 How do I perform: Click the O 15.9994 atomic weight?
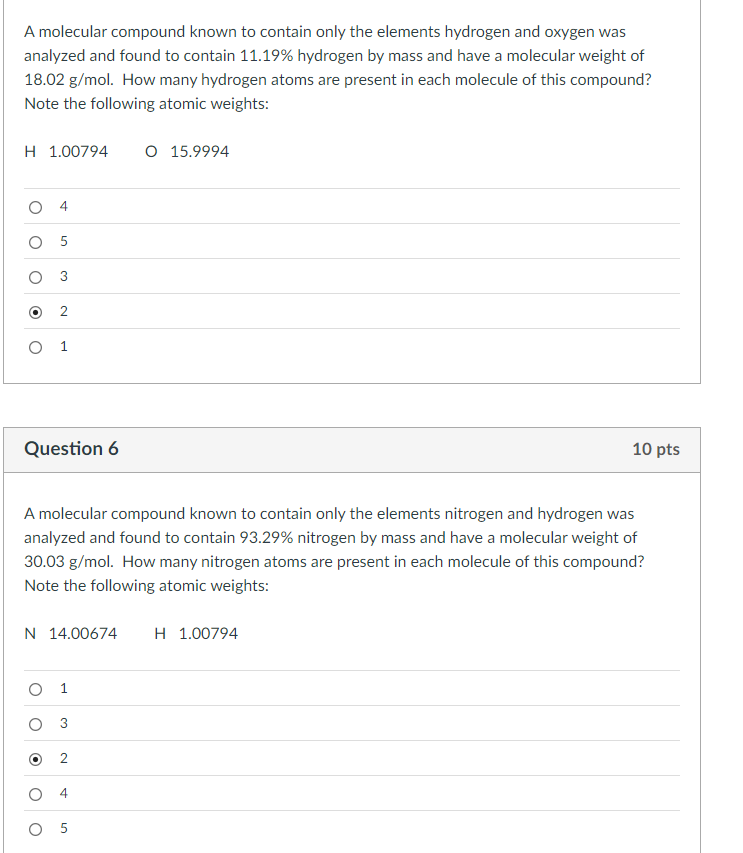click(x=187, y=152)
